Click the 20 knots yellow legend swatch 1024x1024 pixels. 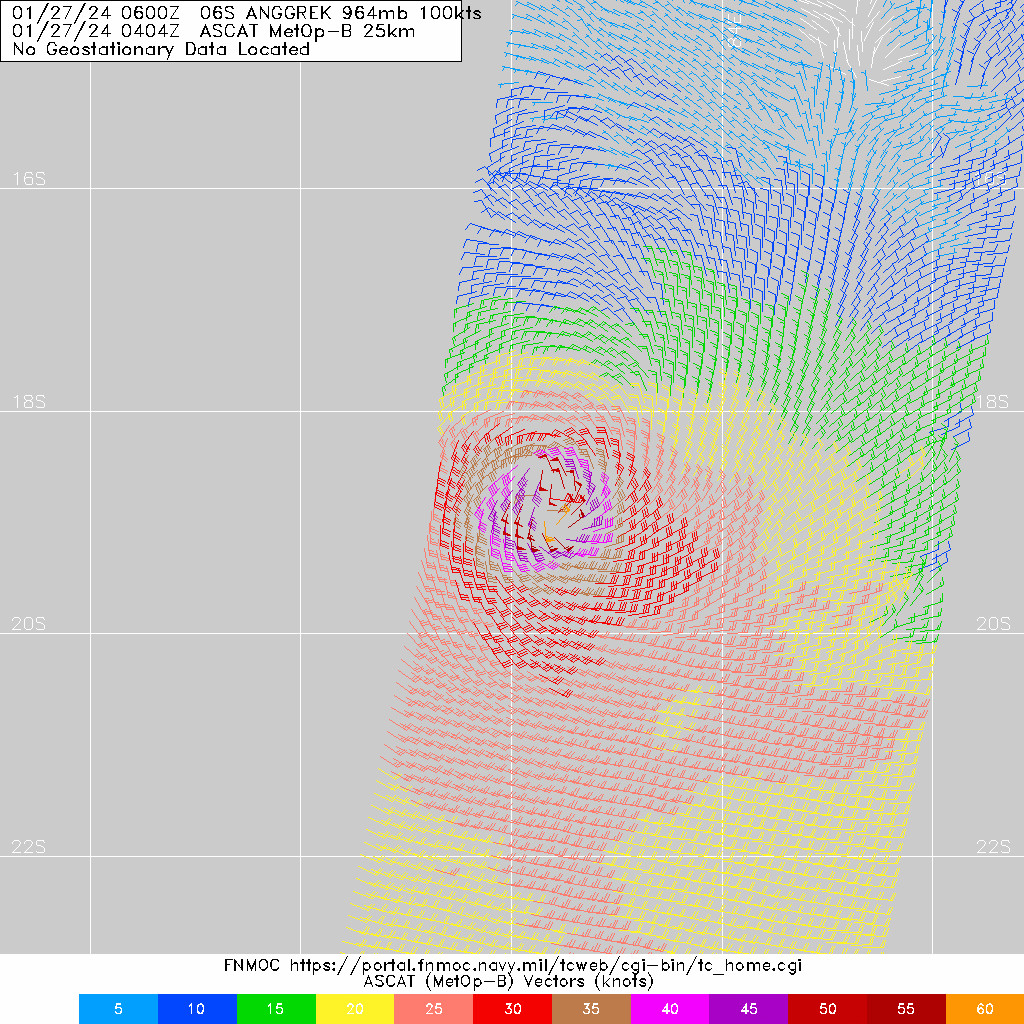click(x=355, y=1009)
